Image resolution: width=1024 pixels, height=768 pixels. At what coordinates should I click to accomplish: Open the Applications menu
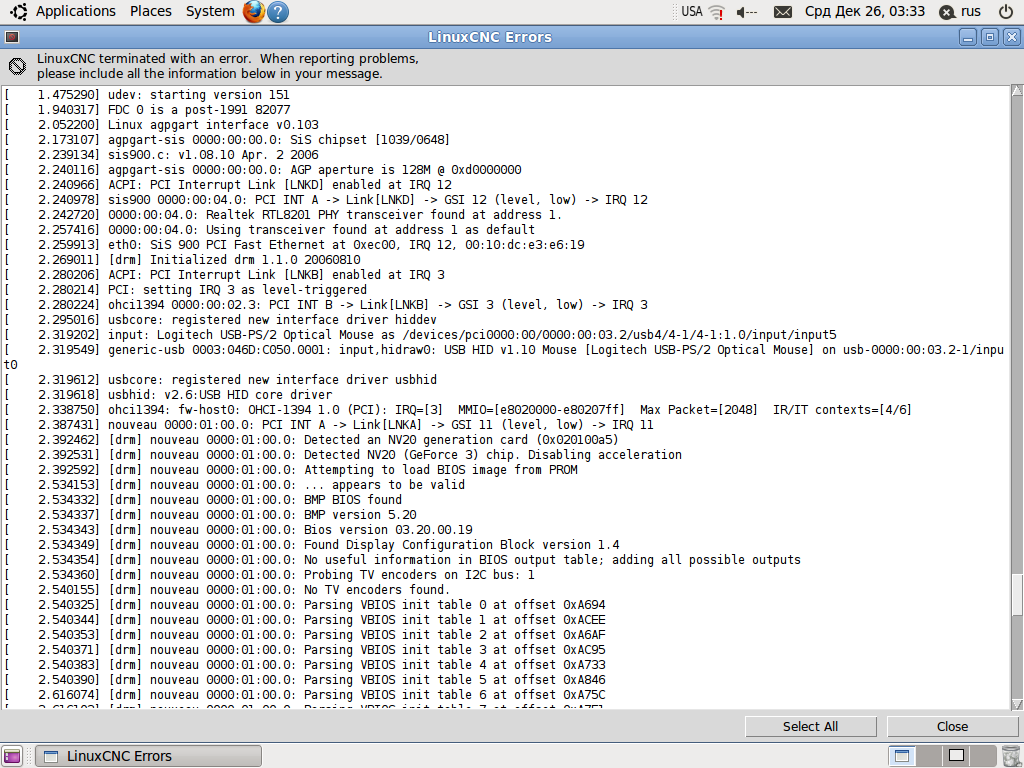[x=75, y=11]
